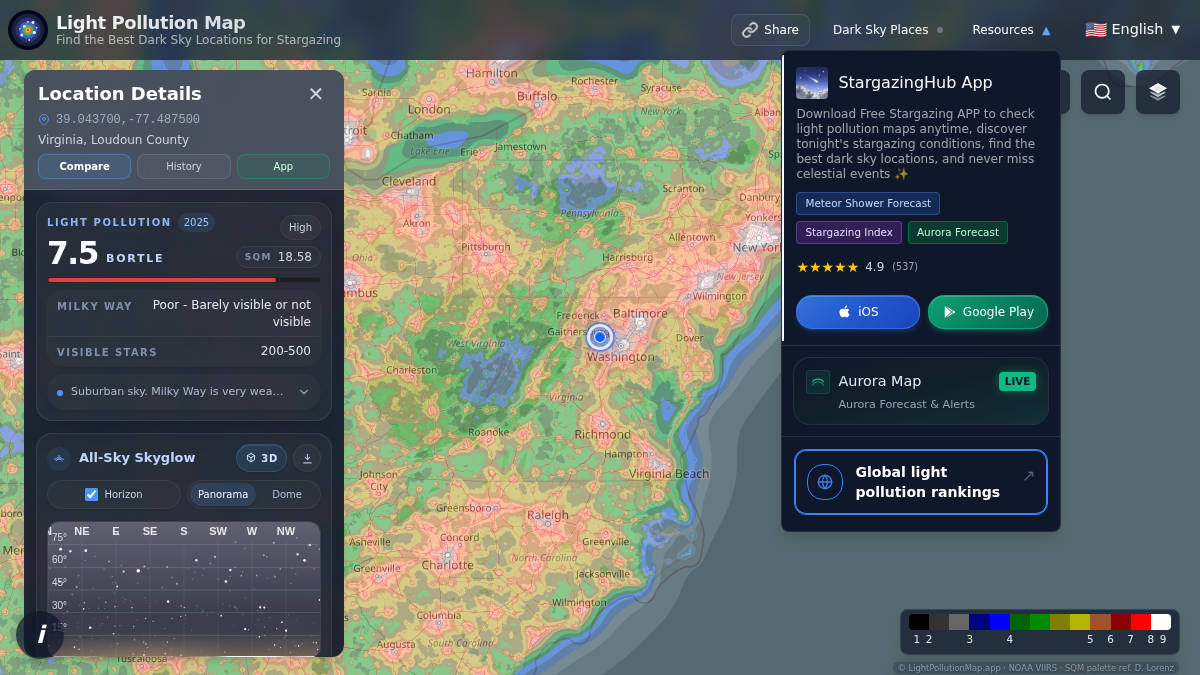Select the Panorama view option
The height and width of the screenshot is (675, 1200).
223,494
